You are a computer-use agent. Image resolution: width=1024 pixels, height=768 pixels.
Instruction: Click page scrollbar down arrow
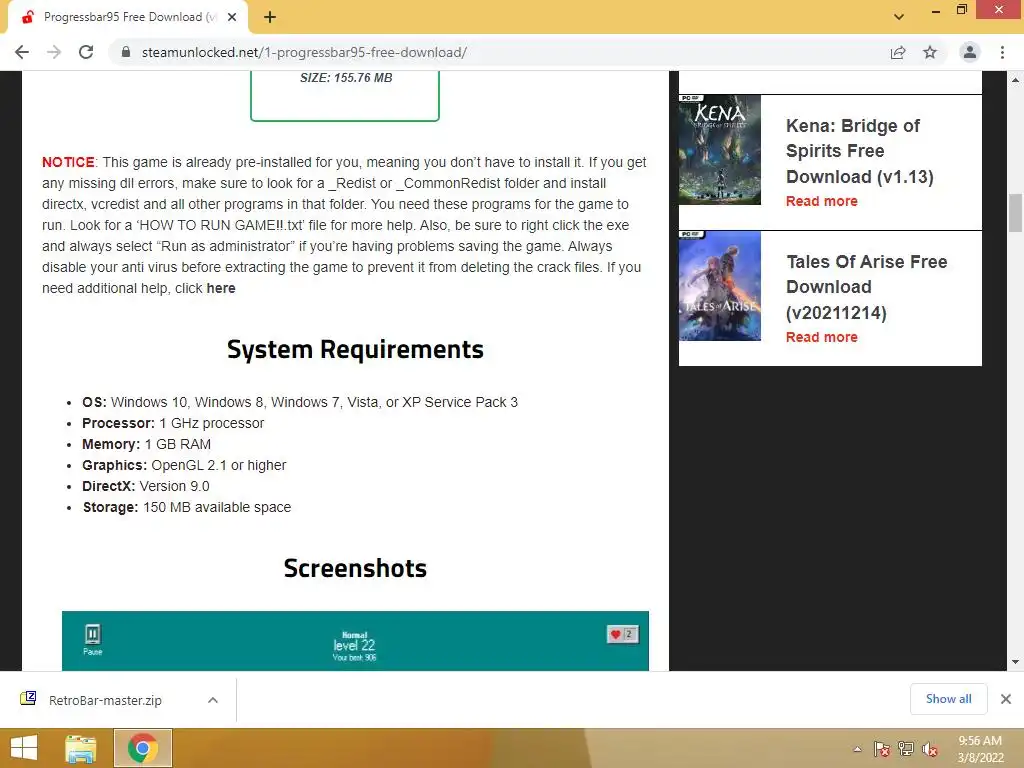[x=1016, y=662]
